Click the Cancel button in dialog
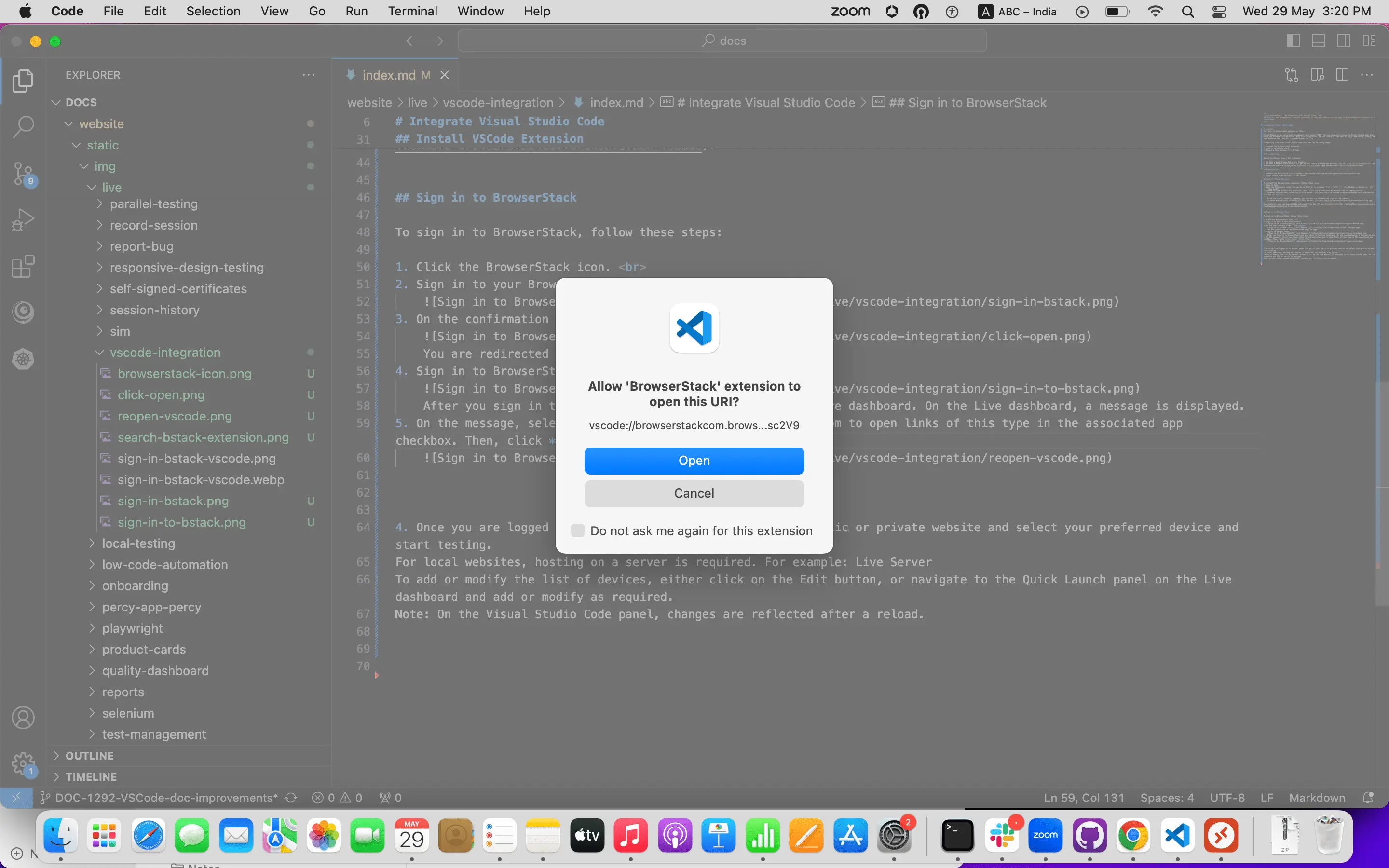 (x=694, y=493)
